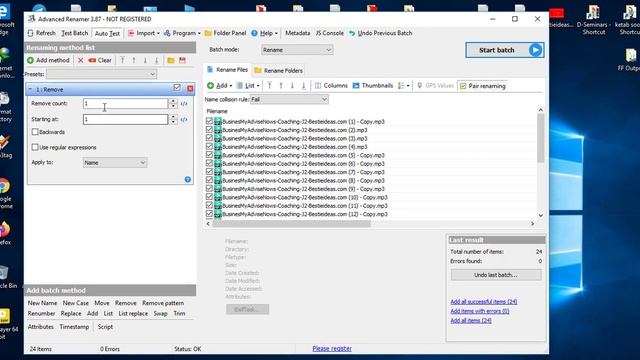640x360 pixels.
Task: Run Test Batch from the toolbar
Action: (x=74, y=33)
